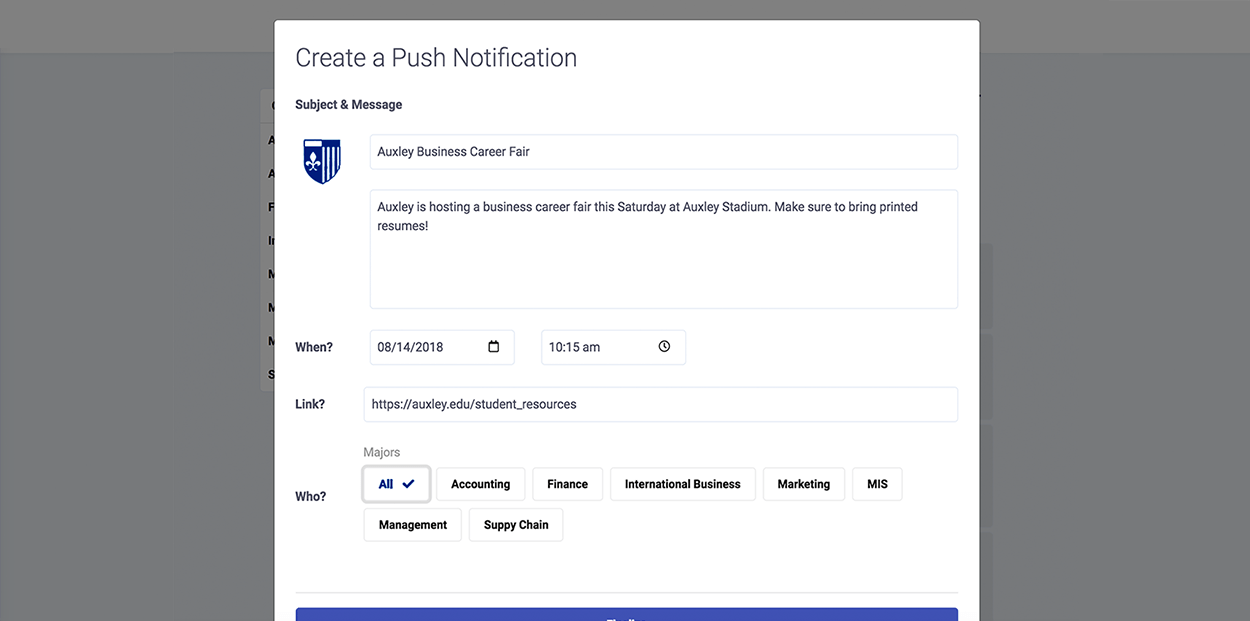The height and width of the screenshot is (621, 1250).
Task: Click the 'Link?' label
Action: [310, 405]
